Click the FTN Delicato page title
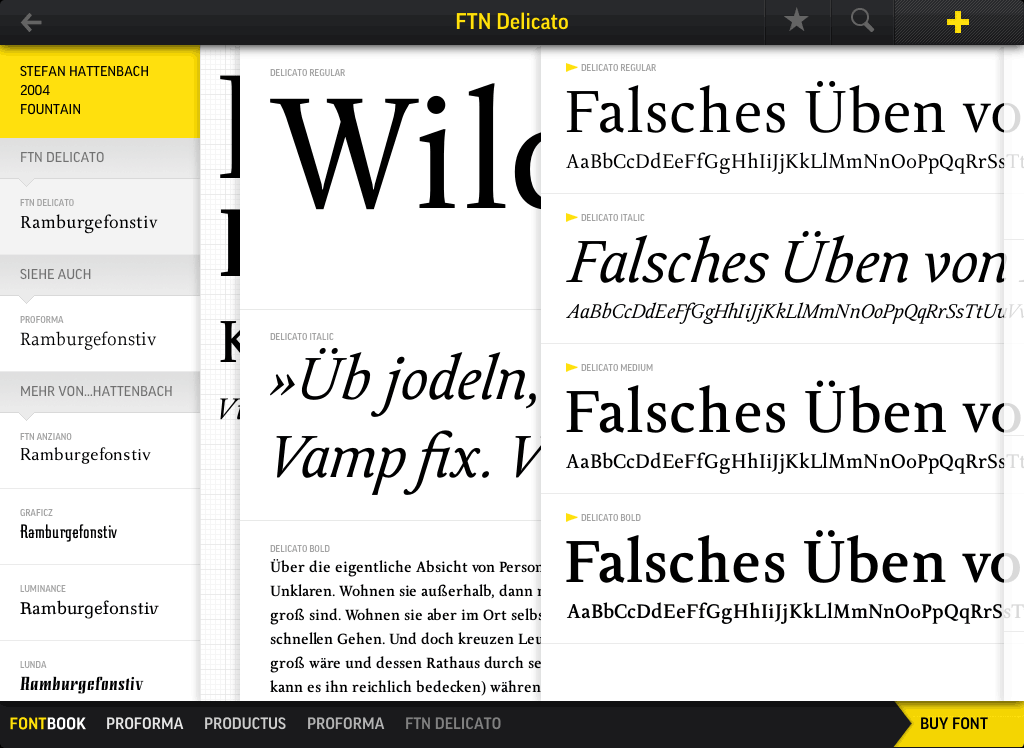Screen dimensions: 1024x748 512,22
